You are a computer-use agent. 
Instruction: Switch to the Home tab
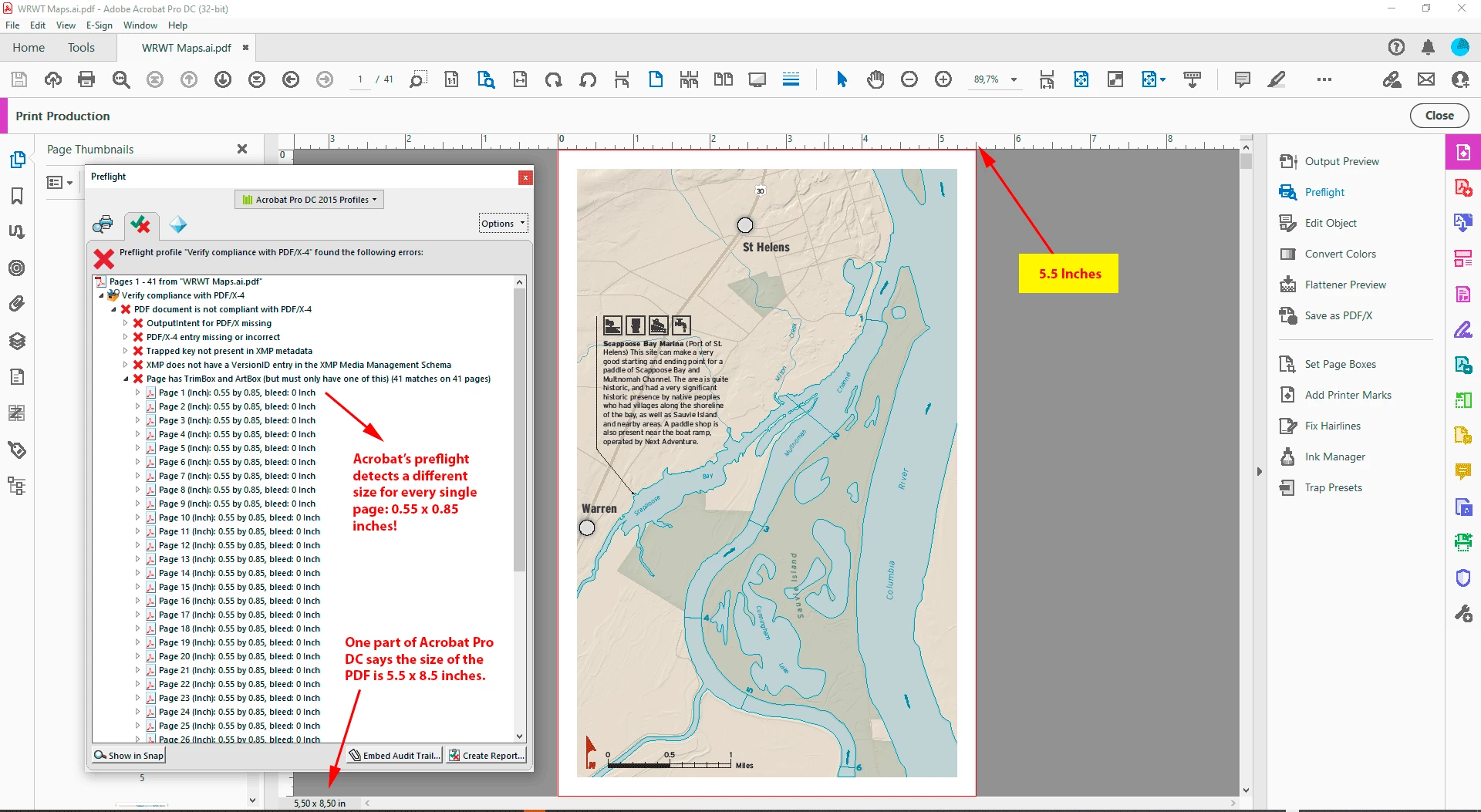[x=29, y=48]
